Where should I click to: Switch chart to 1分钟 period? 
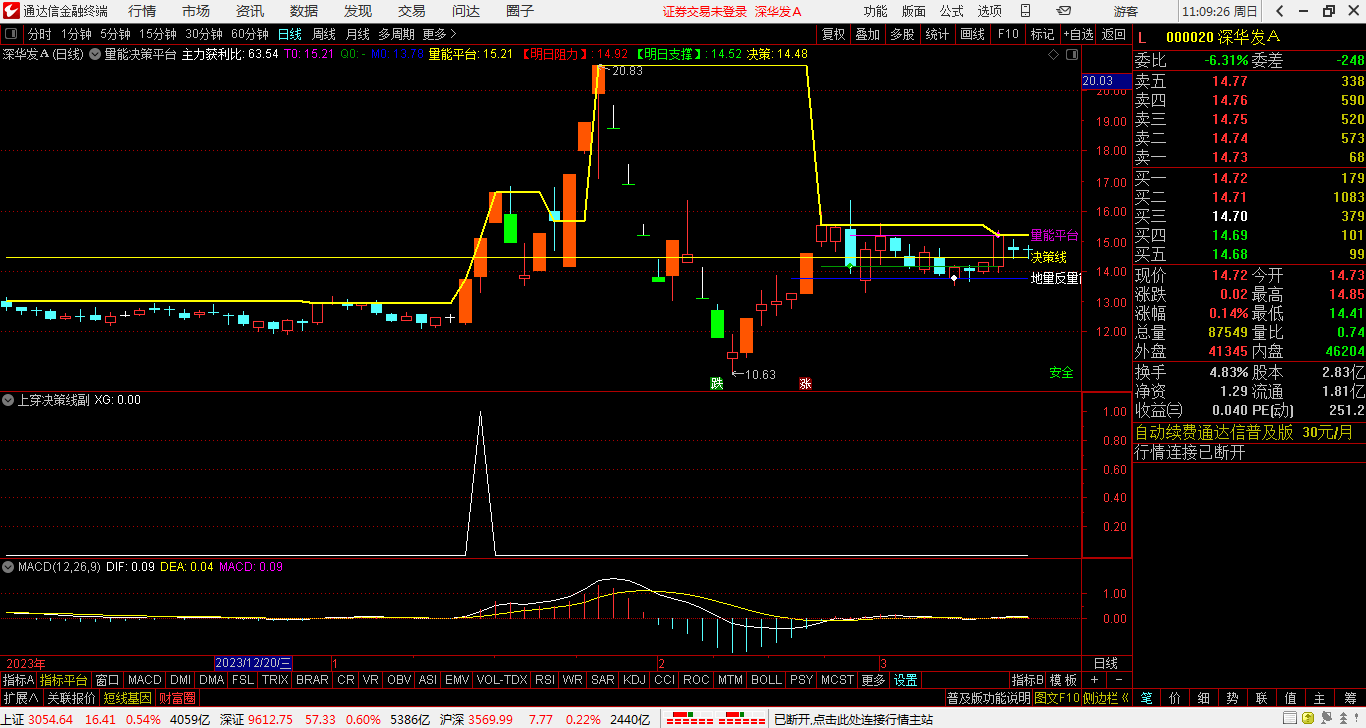click(x=77, y=34)
